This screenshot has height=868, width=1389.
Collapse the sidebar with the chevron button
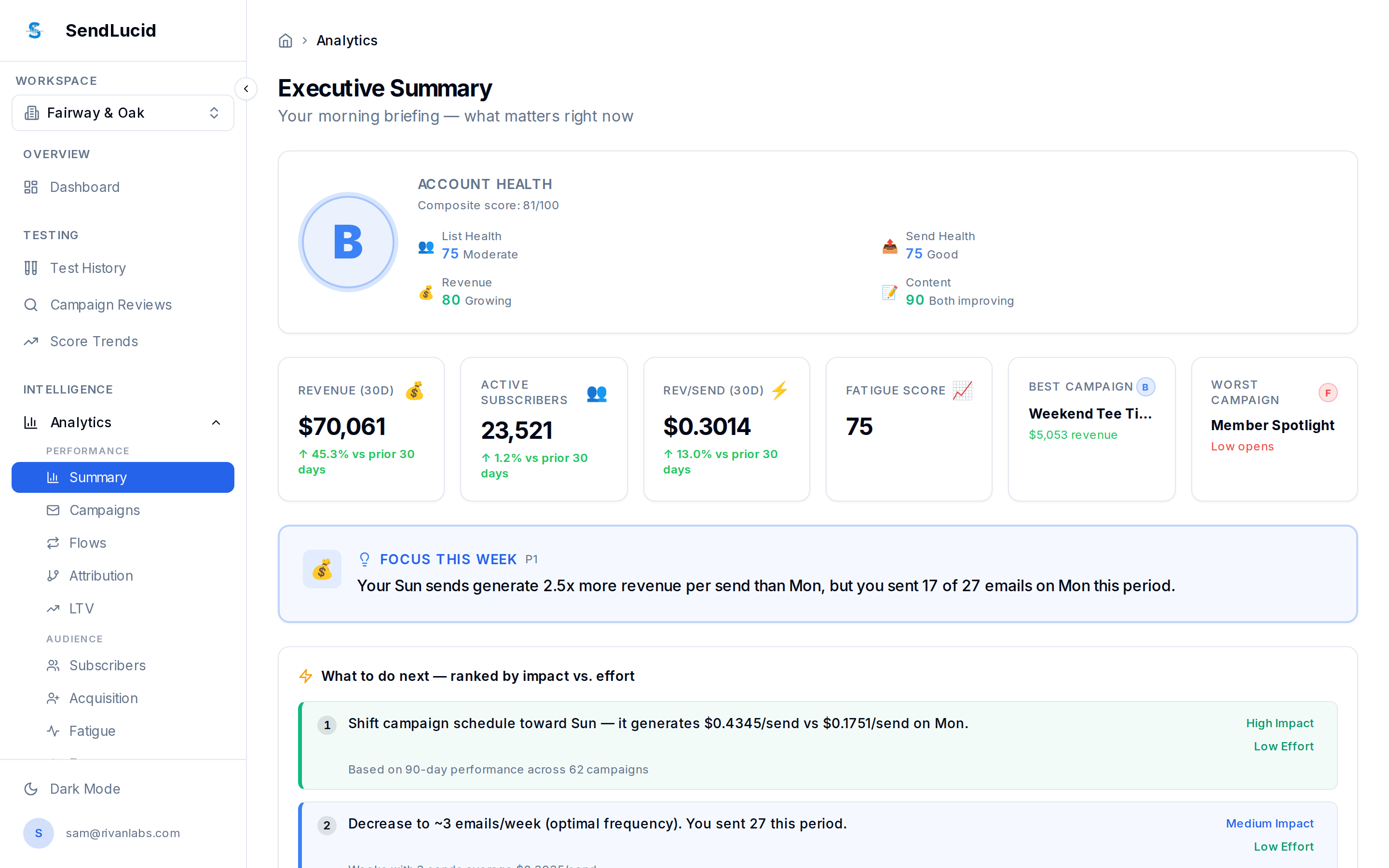246,88
